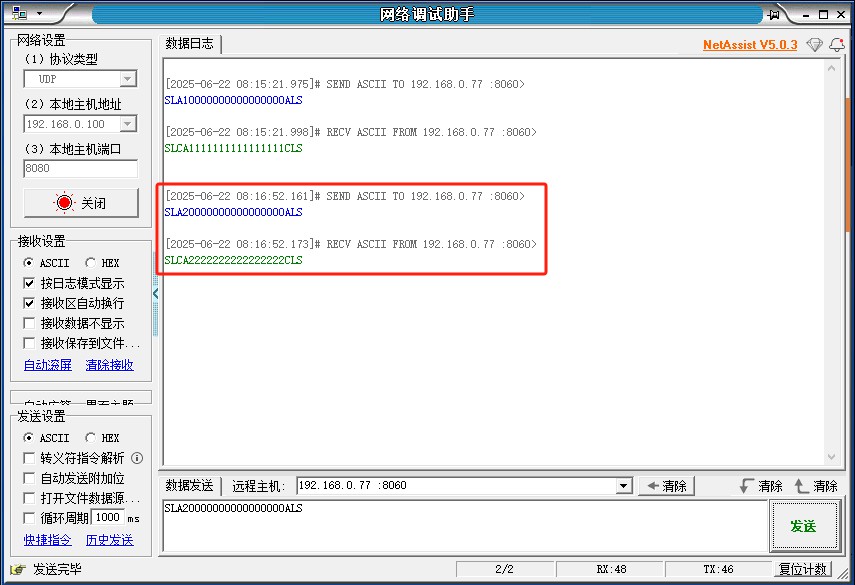This screenshot has height=585, width=855.
Task: Open the NetAssist V5.0.3 link
Action: (x=750, y=45)
